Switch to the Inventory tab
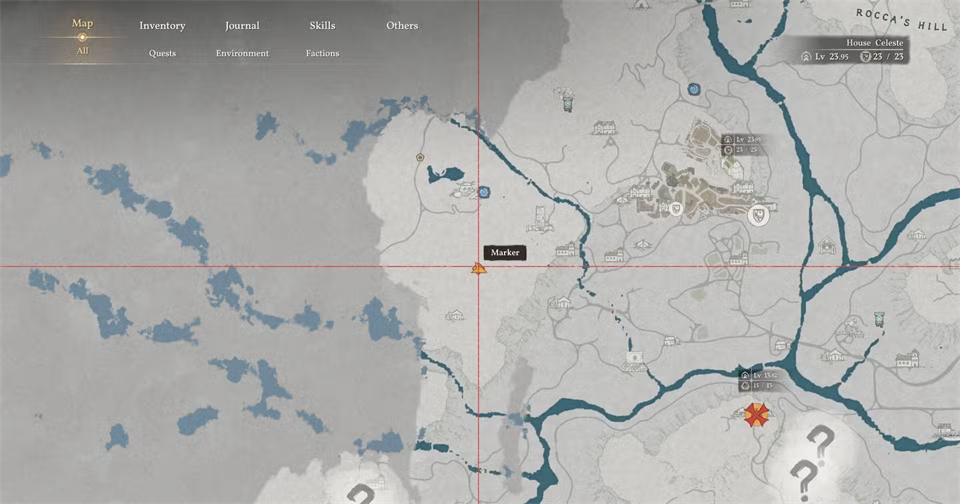This screenshot has height=504, width=960. pos(162,26)
